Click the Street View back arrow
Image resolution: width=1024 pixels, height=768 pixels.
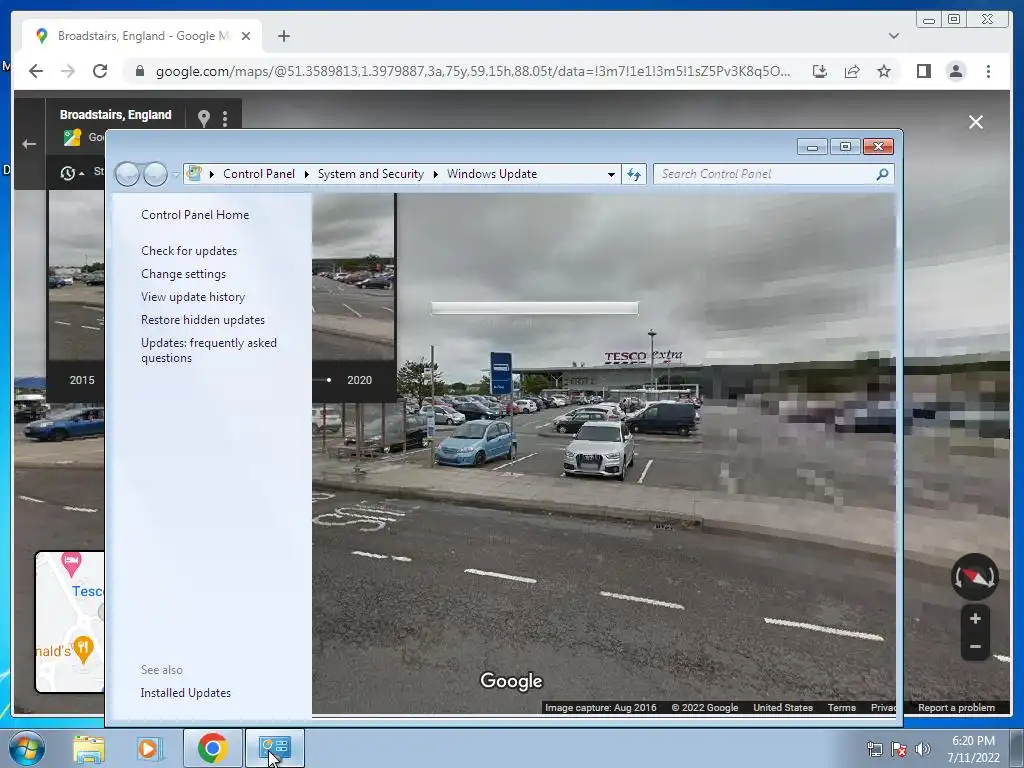pos(29,144)
